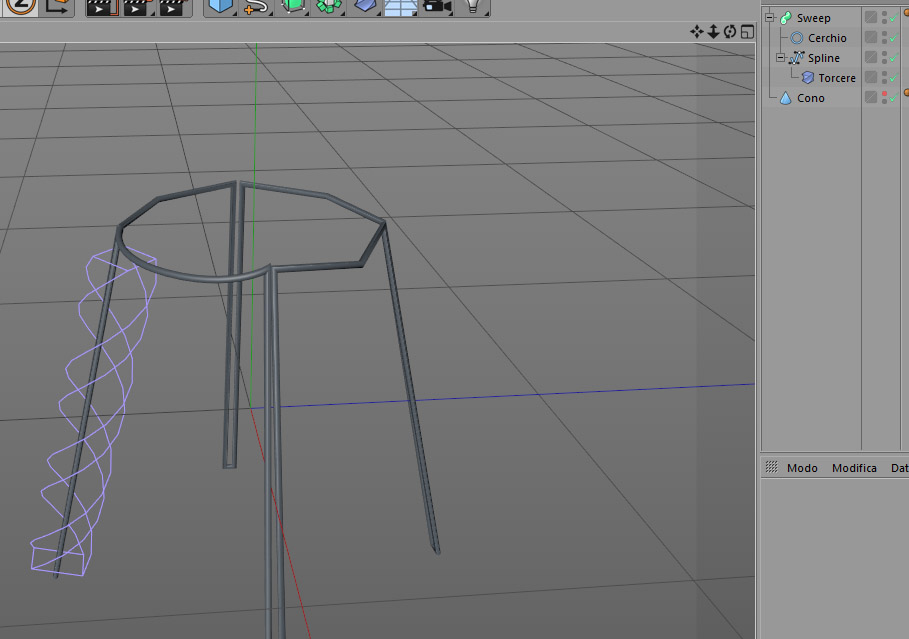The width and height of the screenshot is (909, 639).
Task: Toggle the red visibility dot of Cono
Action: (885, 94)
